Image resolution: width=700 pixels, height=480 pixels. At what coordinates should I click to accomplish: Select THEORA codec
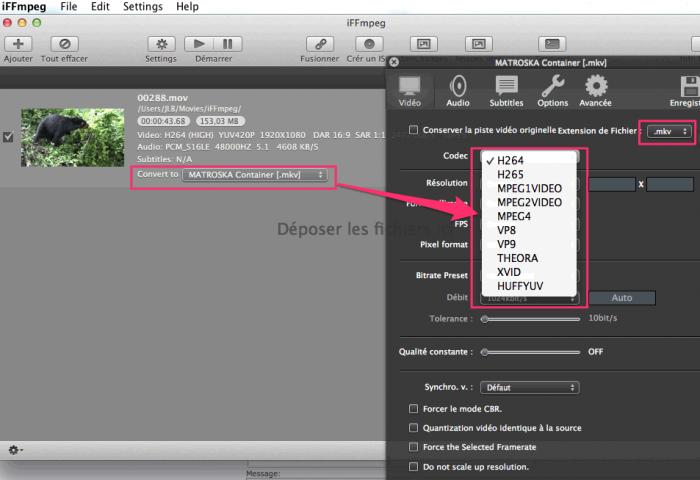[529, 258]
